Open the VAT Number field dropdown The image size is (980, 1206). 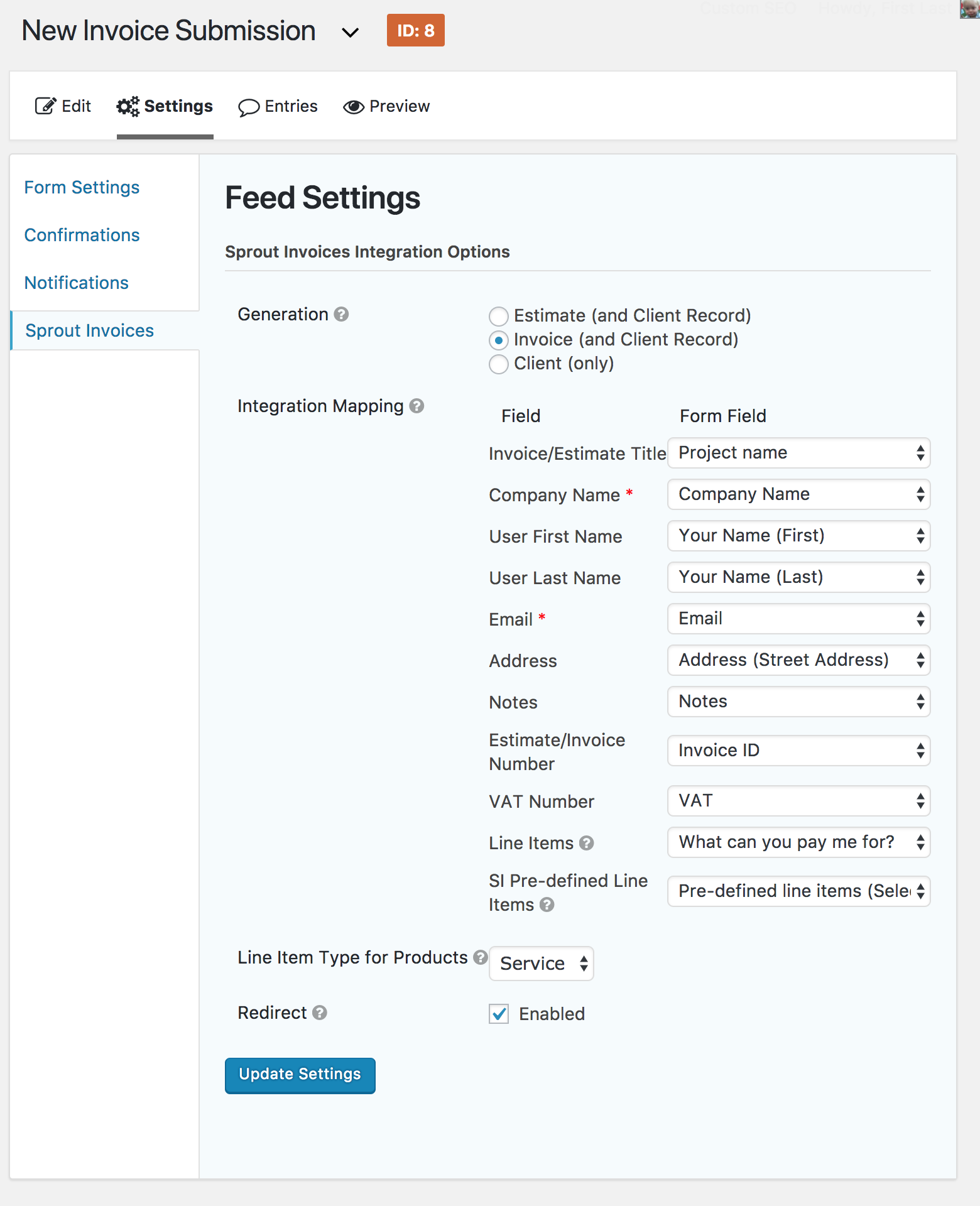tap(798, 801)
